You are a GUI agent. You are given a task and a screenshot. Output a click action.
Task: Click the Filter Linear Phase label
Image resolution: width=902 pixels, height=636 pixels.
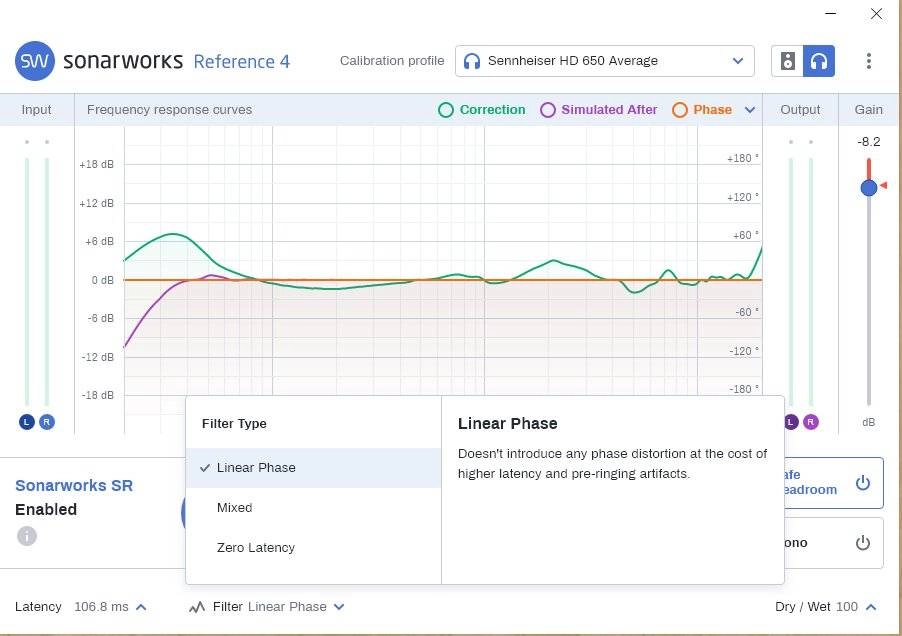(270, 607)
